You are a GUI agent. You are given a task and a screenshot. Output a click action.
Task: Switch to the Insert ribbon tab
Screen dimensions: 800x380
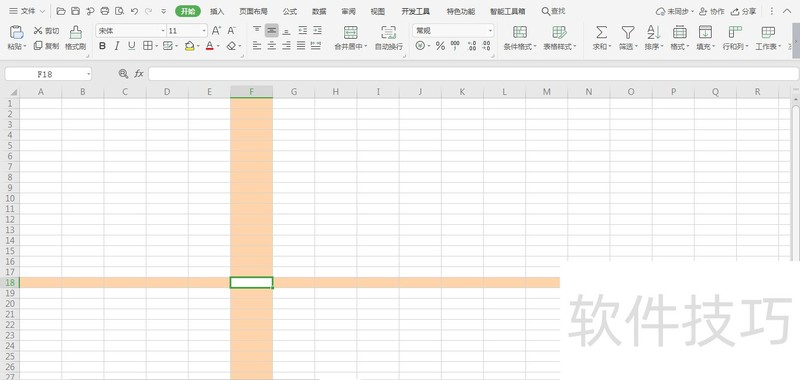tap(217, 11)
